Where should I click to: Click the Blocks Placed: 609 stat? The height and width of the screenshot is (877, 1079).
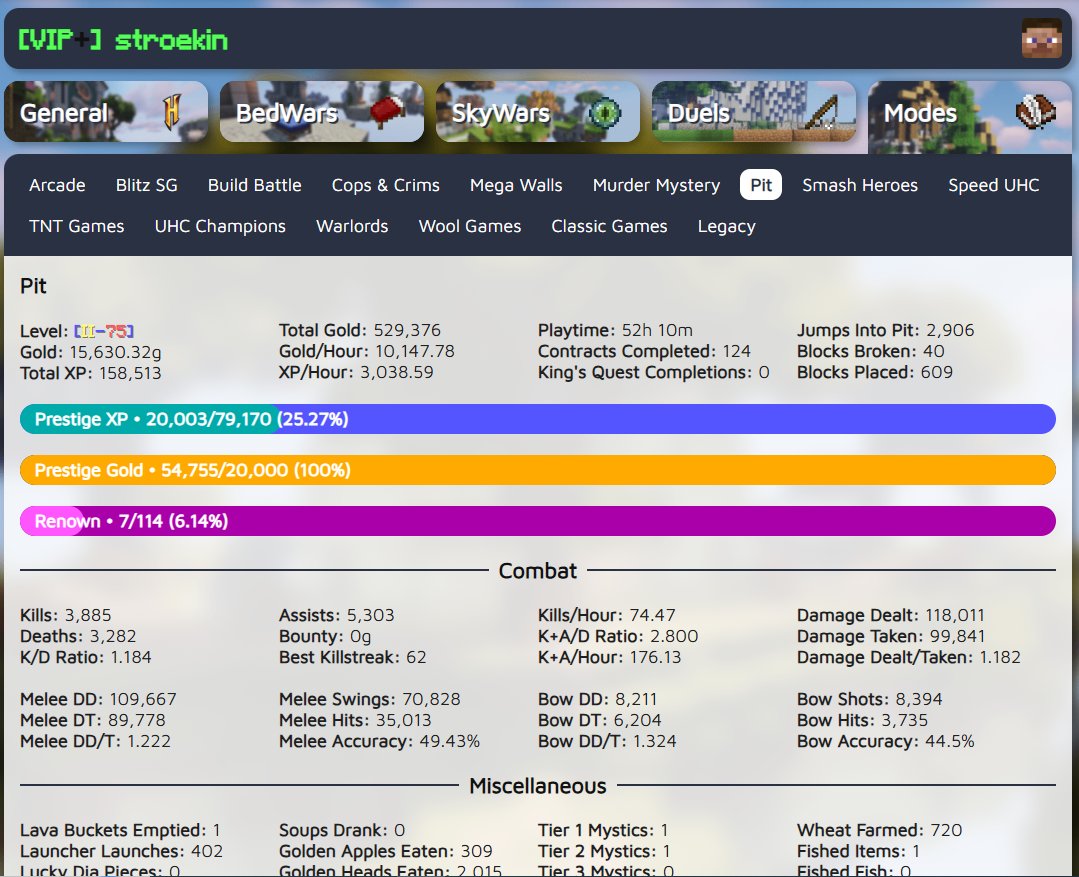(875, 372)
